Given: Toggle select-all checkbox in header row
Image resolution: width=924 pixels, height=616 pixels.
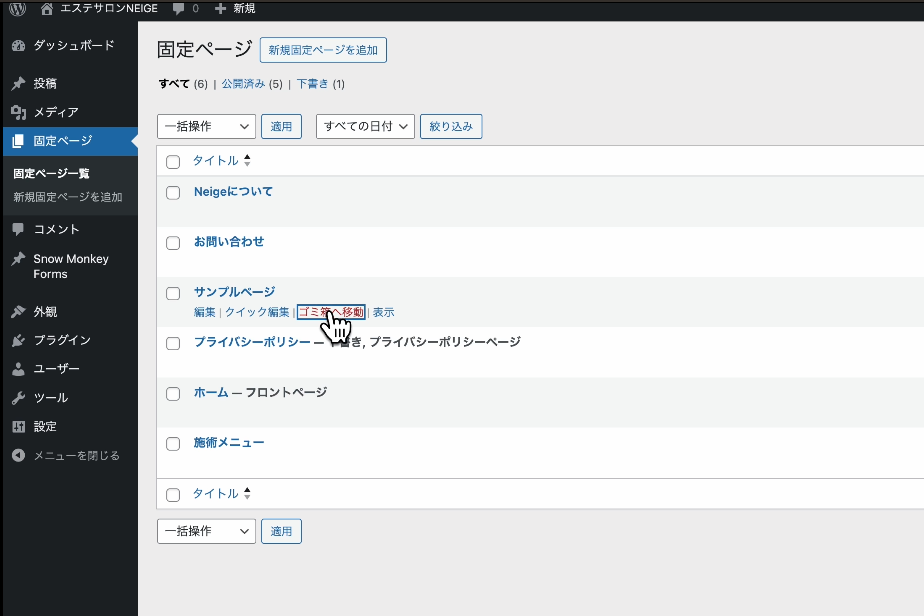Looking at the screenshot, I should tap(173, 162).
